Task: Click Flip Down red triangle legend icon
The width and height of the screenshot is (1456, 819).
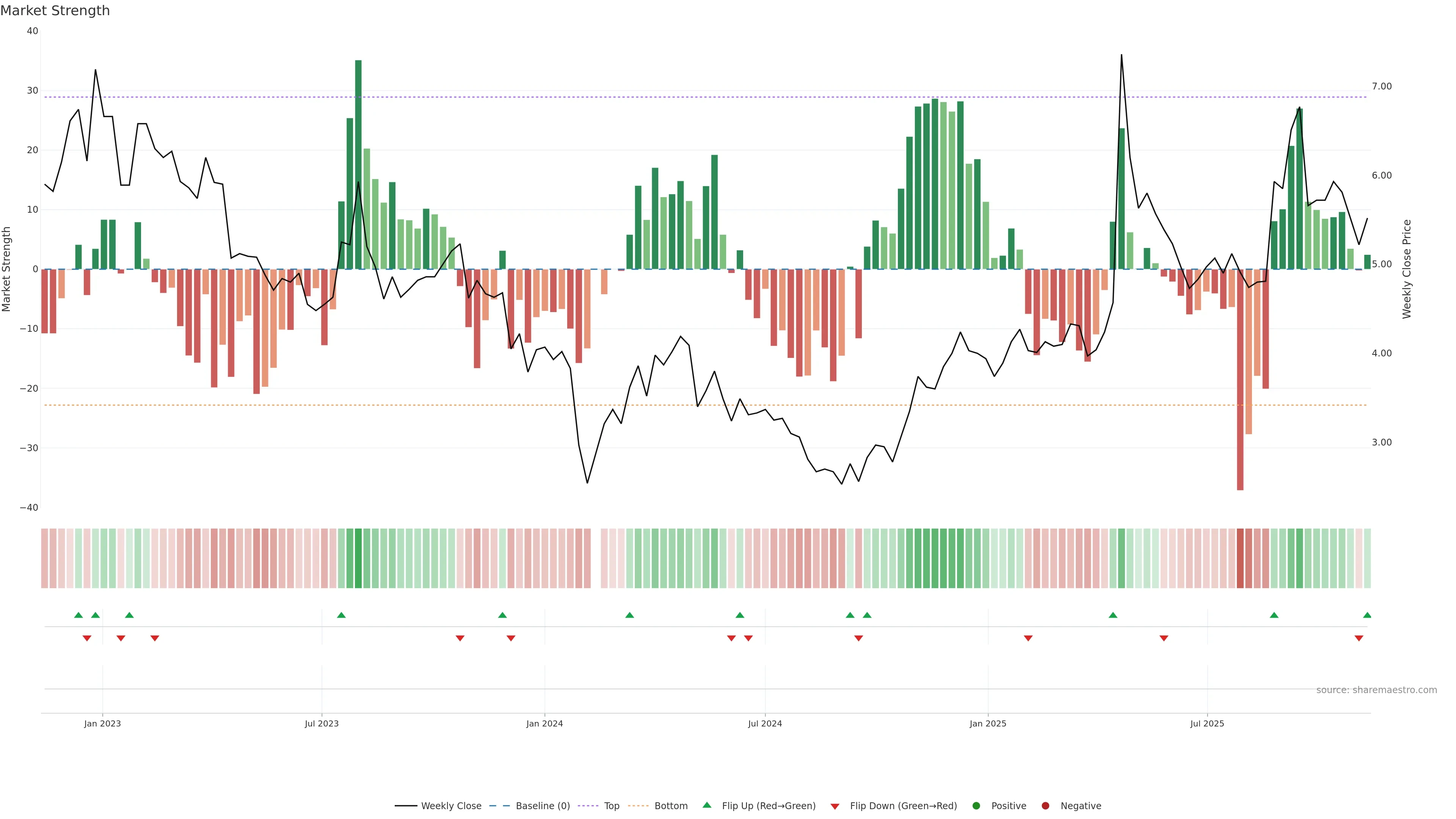Action: (835, 806)
